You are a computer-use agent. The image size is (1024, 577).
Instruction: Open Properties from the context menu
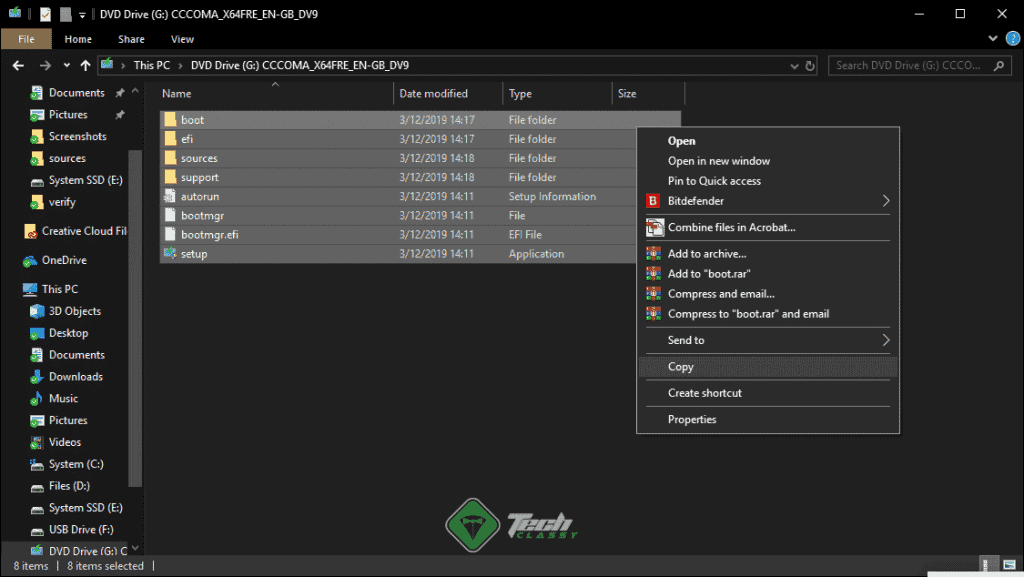pos(690,419)
